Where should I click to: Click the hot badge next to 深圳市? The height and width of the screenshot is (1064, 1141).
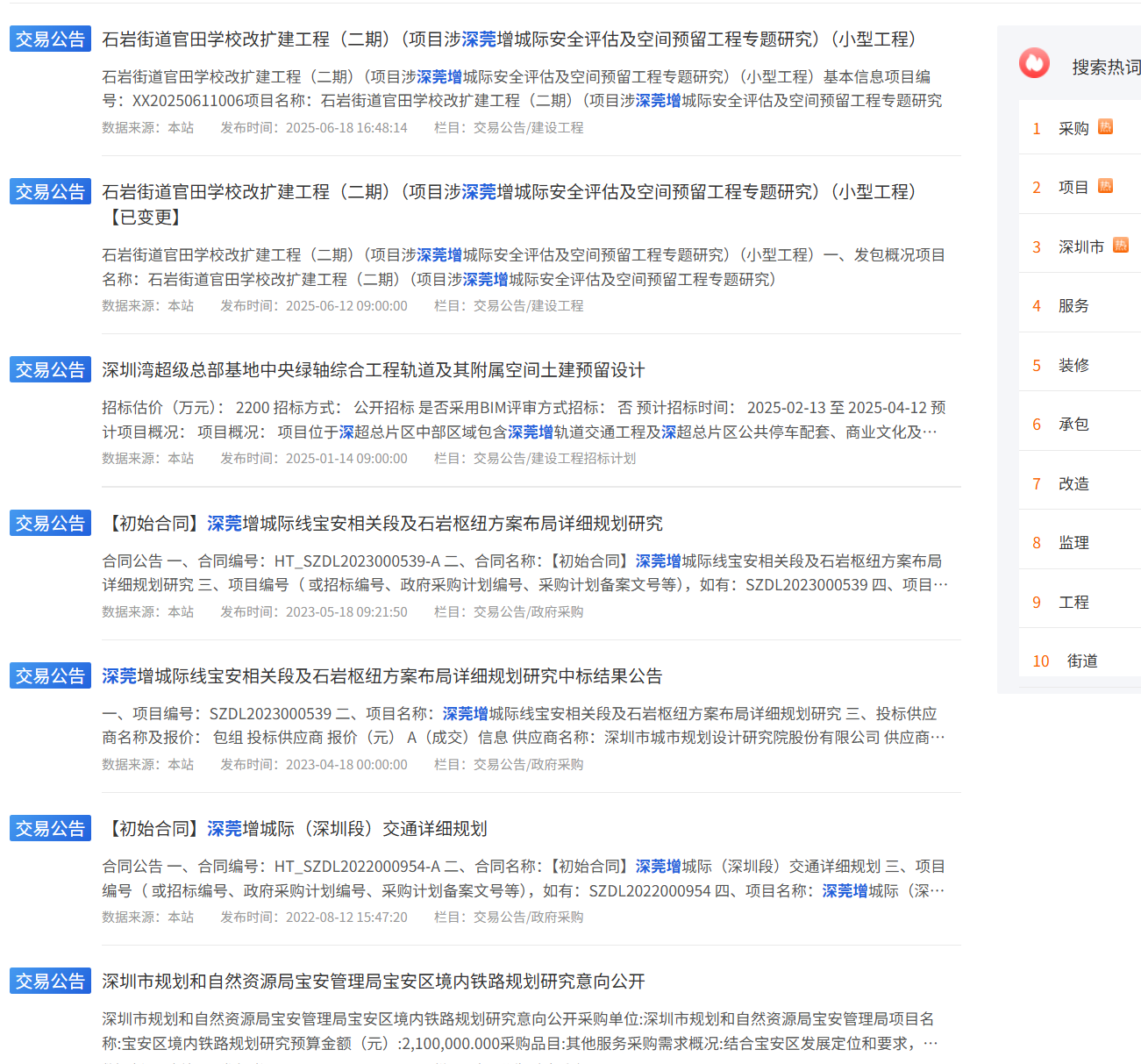click(x=1121, y=245)
